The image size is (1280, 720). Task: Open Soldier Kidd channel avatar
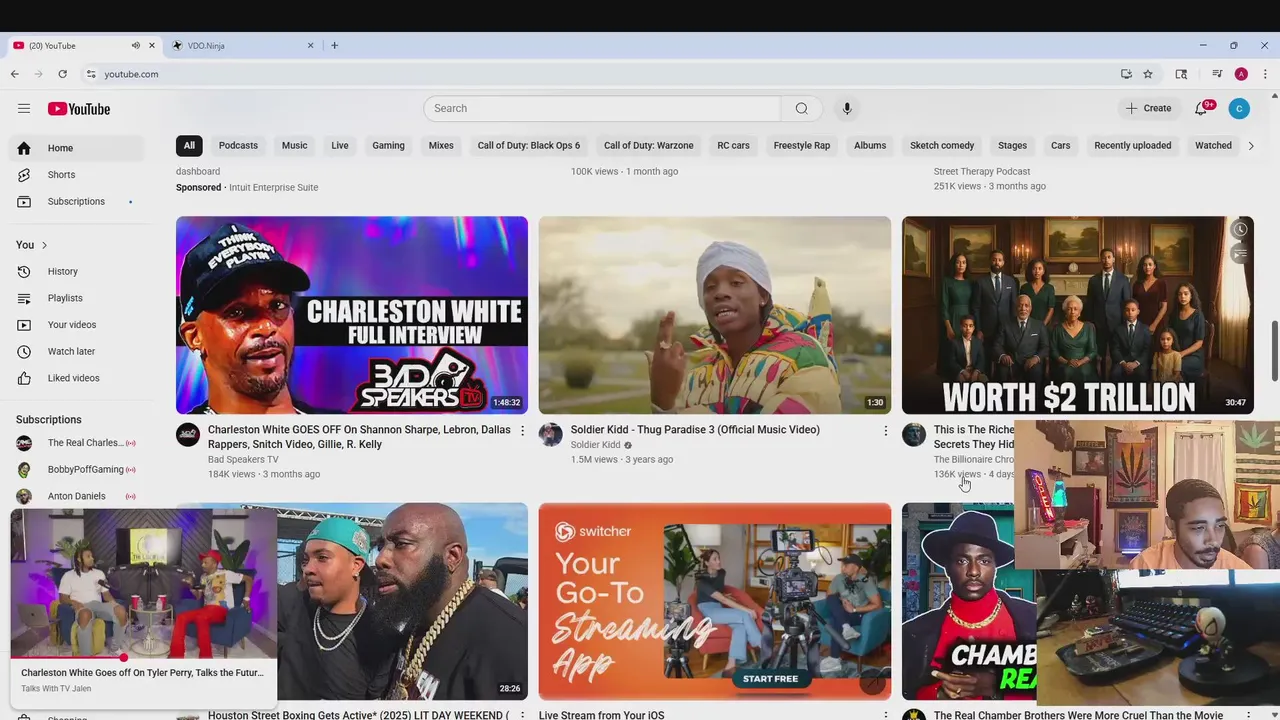[x=551, y=434]
